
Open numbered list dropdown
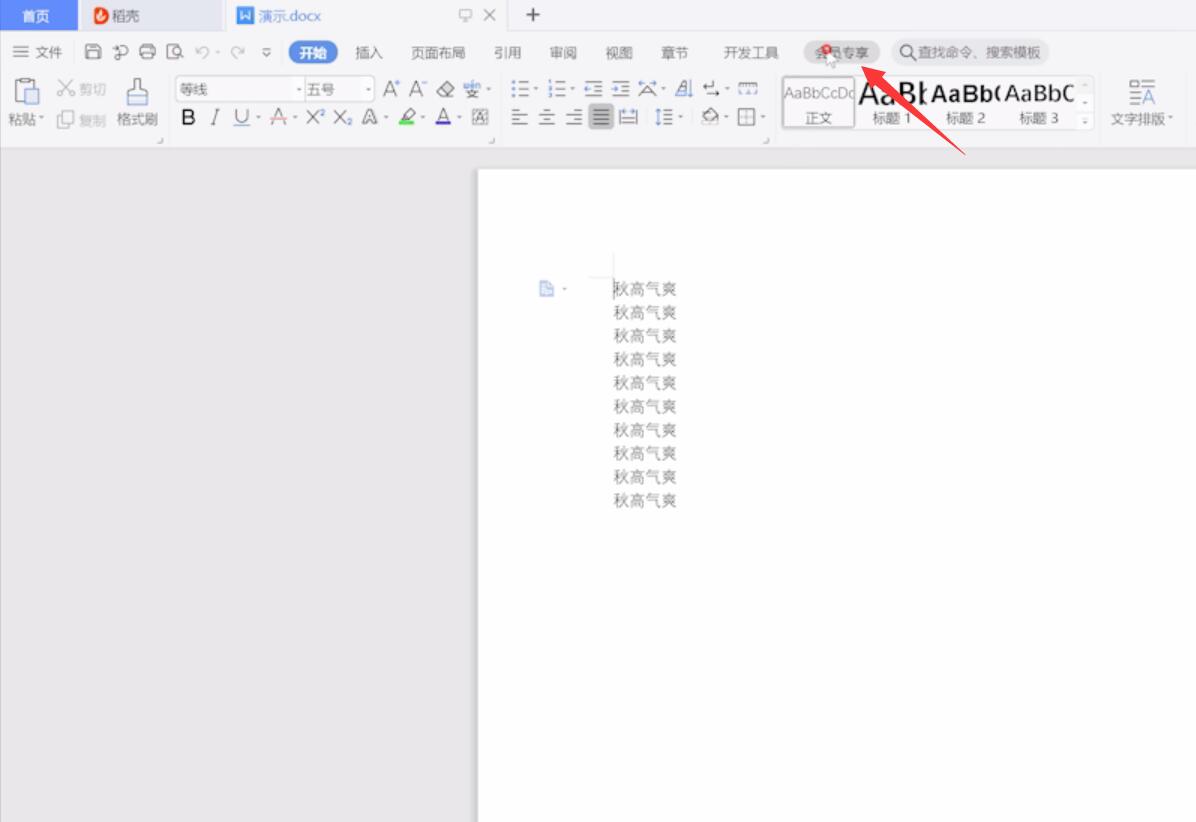coord(573,89)
